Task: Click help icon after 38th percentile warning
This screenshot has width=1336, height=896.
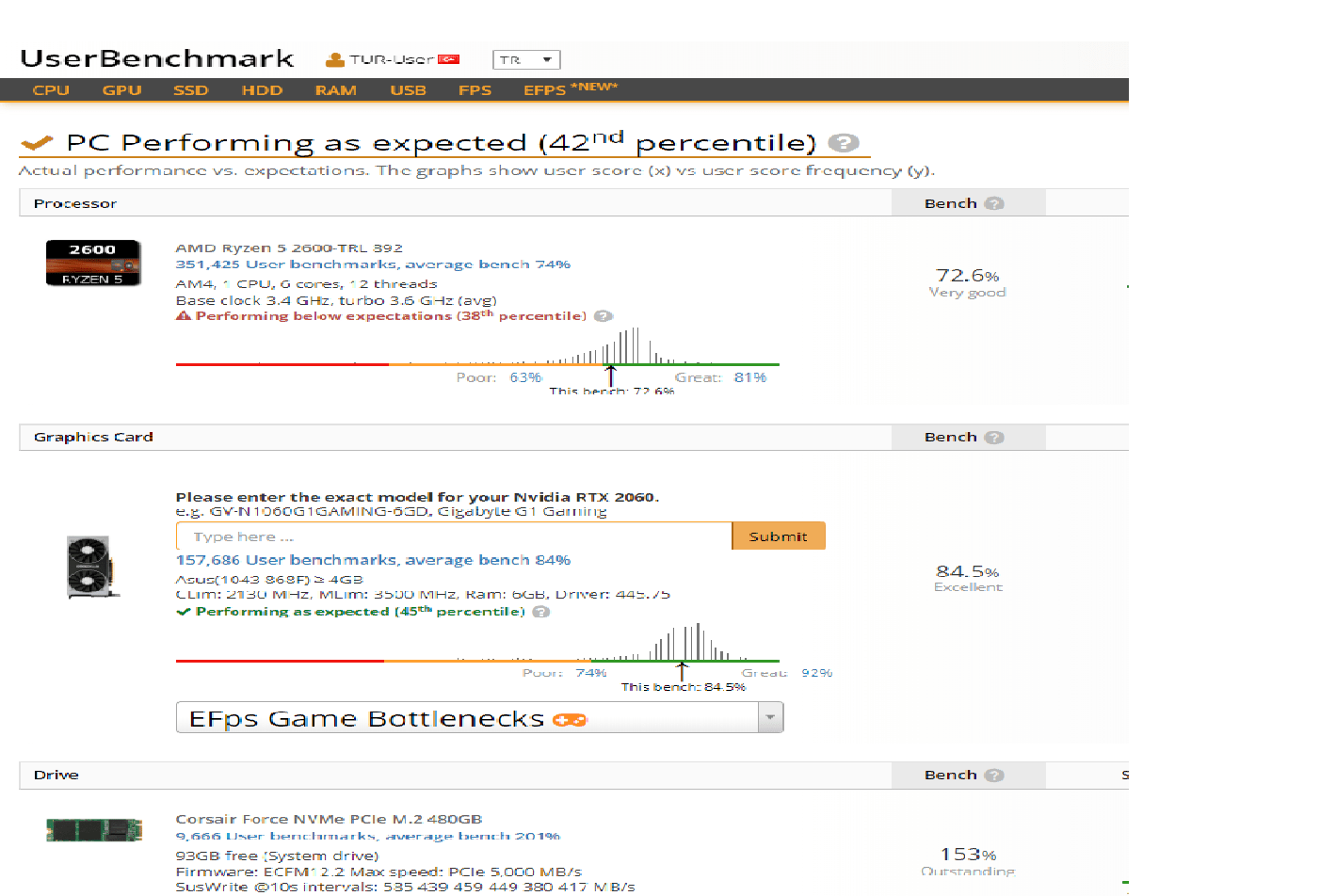Action: point(604,316)
